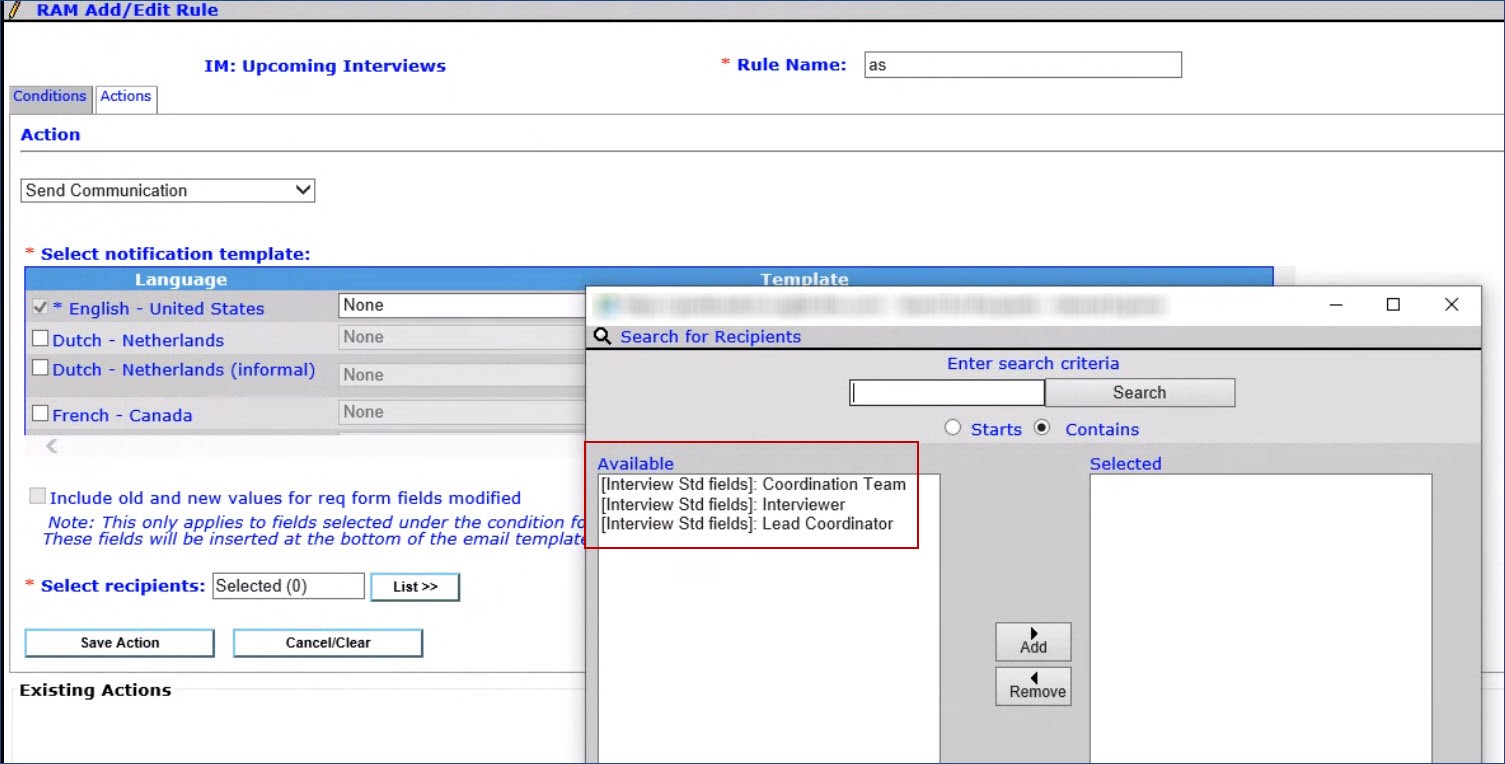Click the List >> button
This screenshot has height=764, width=1505.
coord(415,587)
